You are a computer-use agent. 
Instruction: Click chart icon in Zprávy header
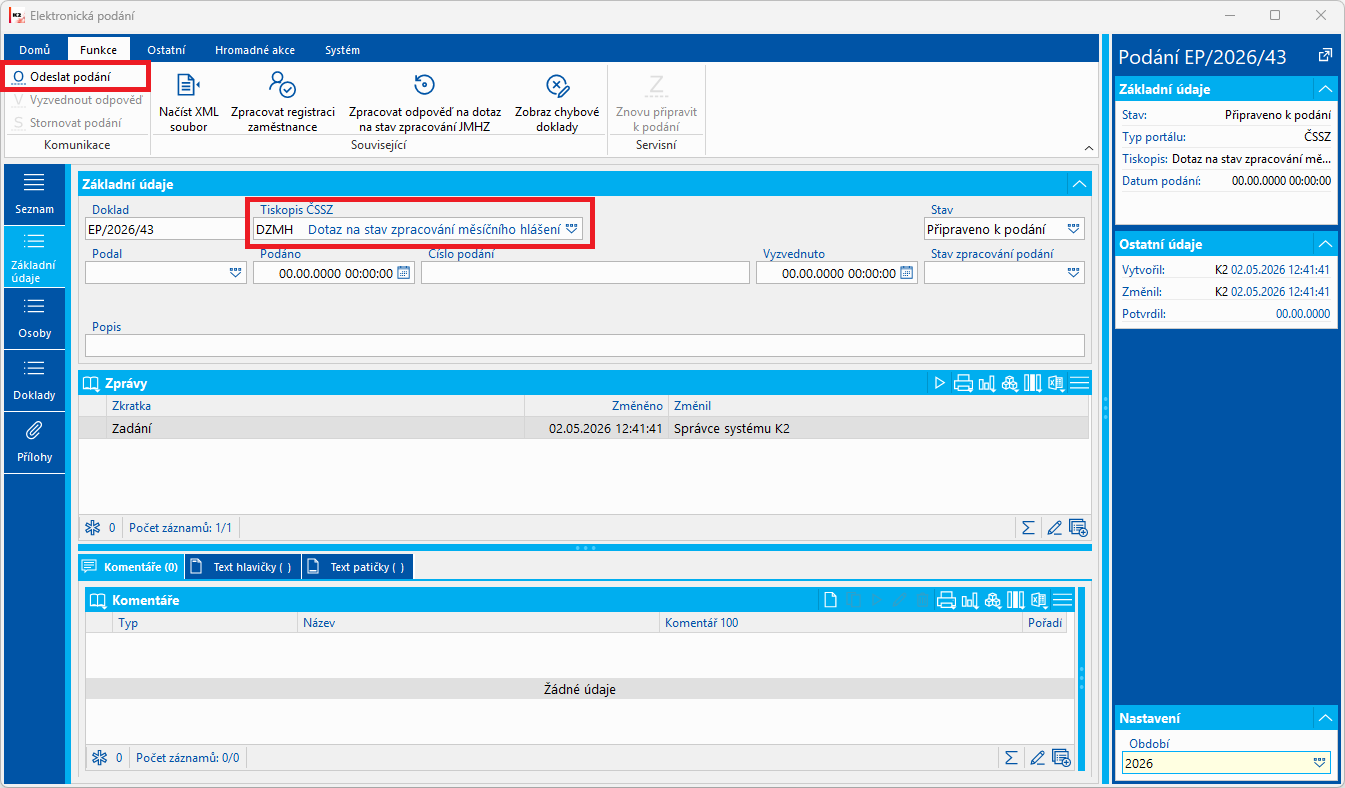pyautogui.click(x=986, y=383)
